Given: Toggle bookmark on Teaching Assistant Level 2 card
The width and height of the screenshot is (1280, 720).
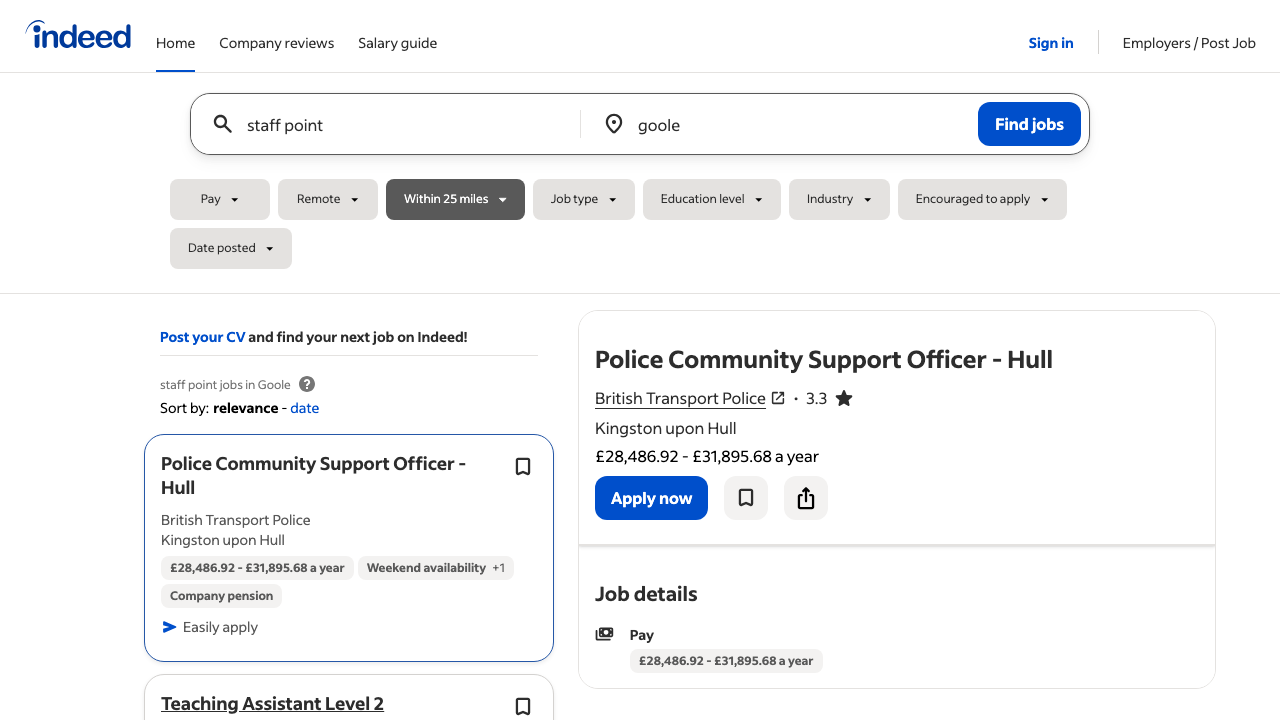Looking at the screenshot, I should (x=523, y=706).
